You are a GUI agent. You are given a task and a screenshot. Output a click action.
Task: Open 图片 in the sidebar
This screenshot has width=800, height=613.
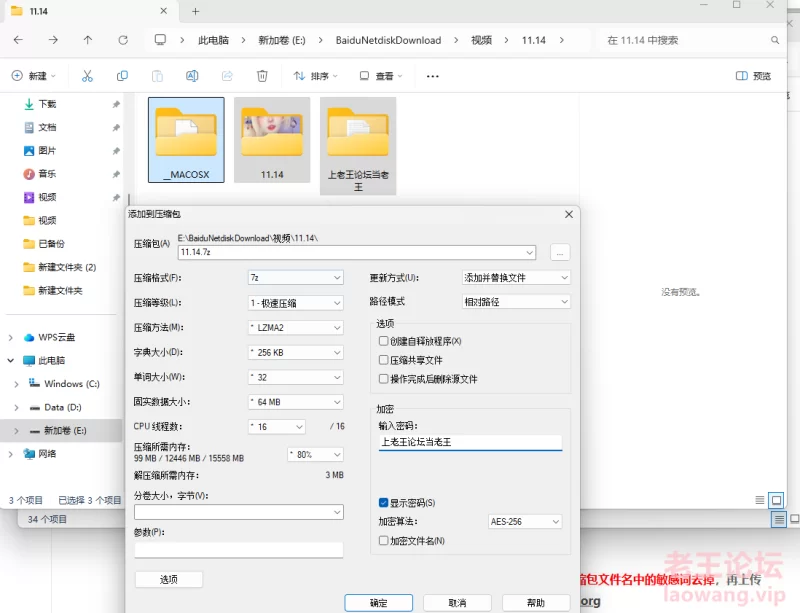[x=47, y=151]
